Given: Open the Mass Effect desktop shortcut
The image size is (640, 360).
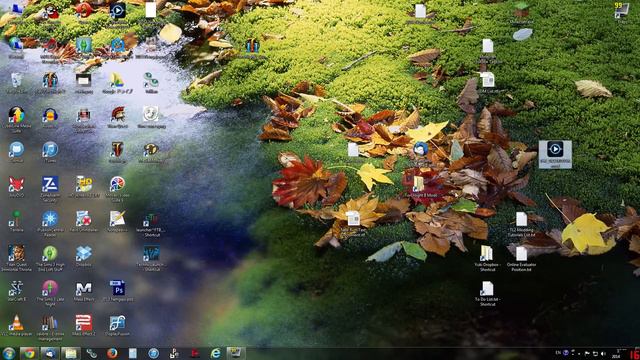Looking at the screenshot, I should pyautogui.click(x=84, y=289).
